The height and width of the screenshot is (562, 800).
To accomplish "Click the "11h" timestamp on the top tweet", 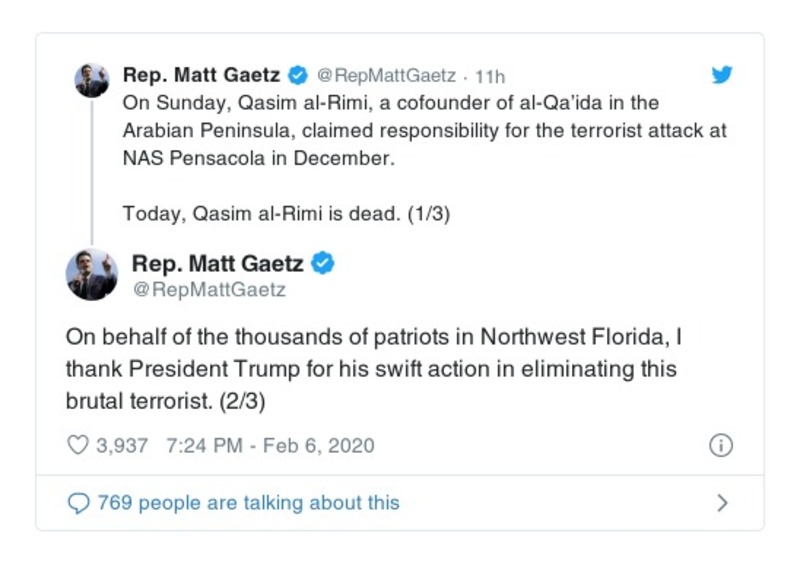I will 490,76.
